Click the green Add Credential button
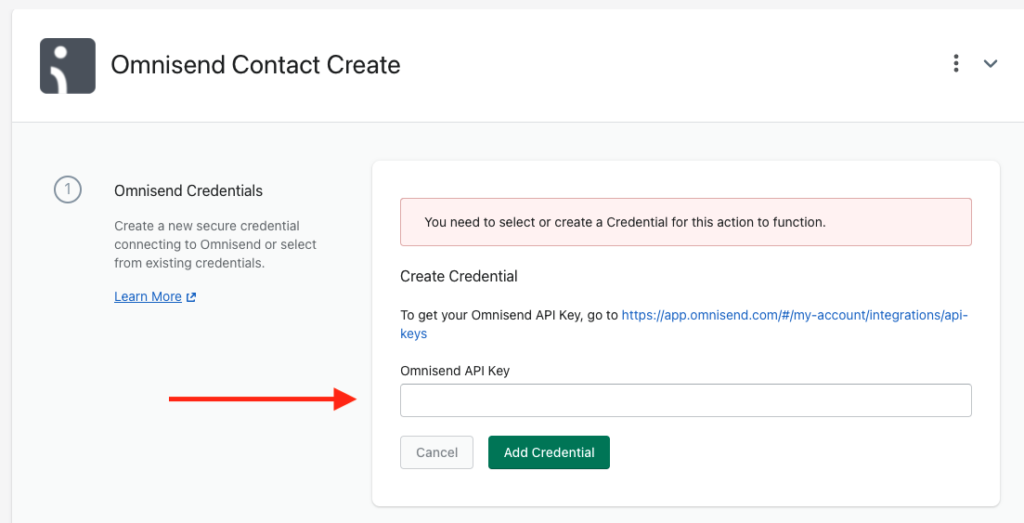The width and height of the screenshot is (1024, 523). 549,452
